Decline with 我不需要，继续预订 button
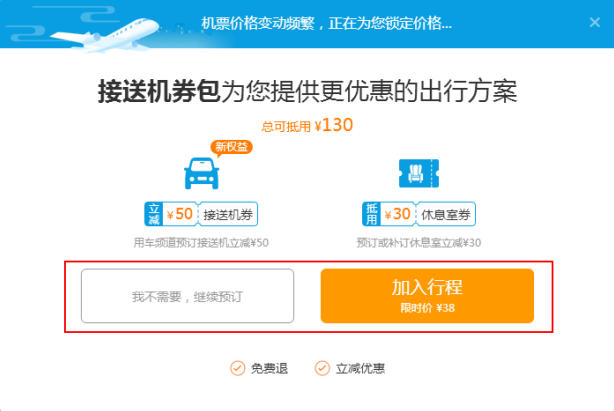614x411 pixels. tap(188, 296)
